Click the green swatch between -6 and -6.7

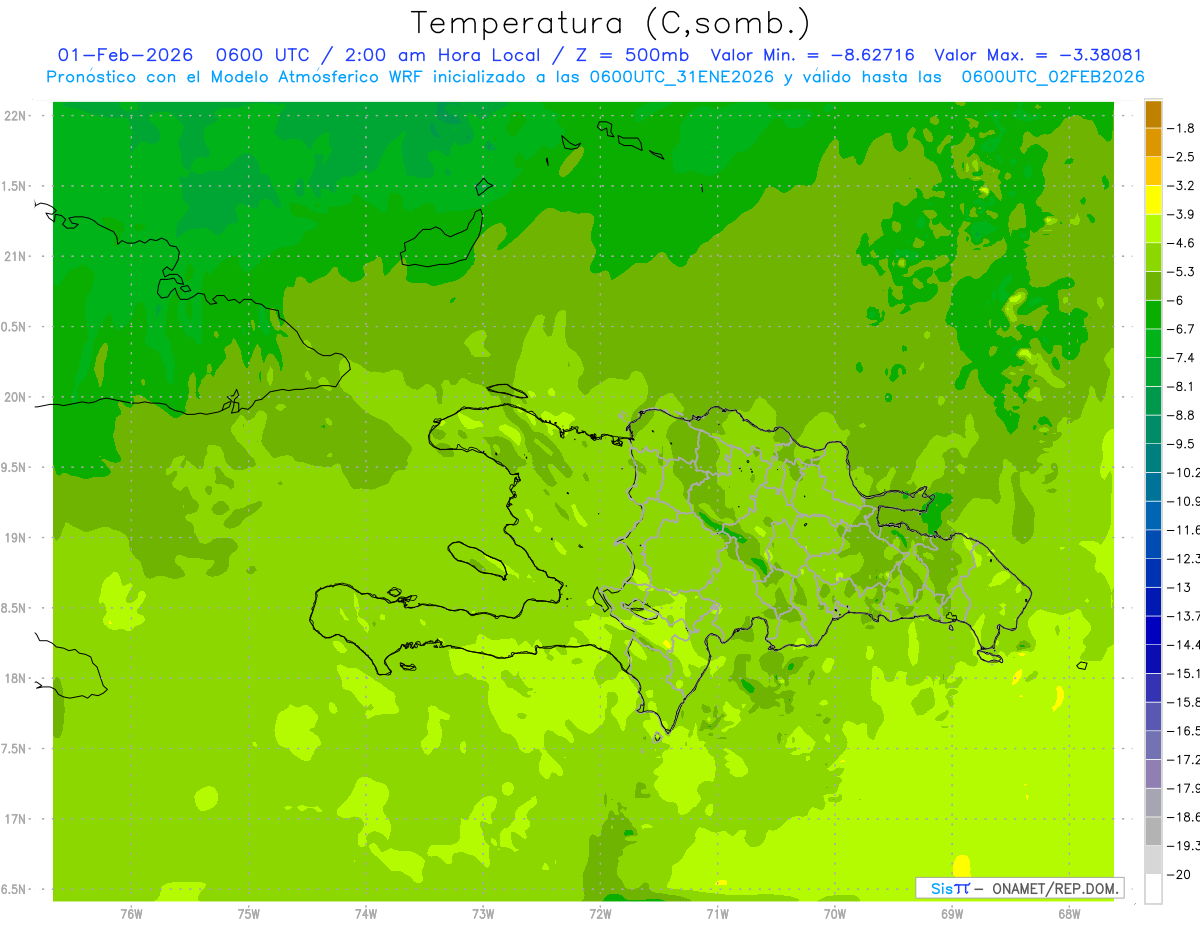pos(1153,314)
